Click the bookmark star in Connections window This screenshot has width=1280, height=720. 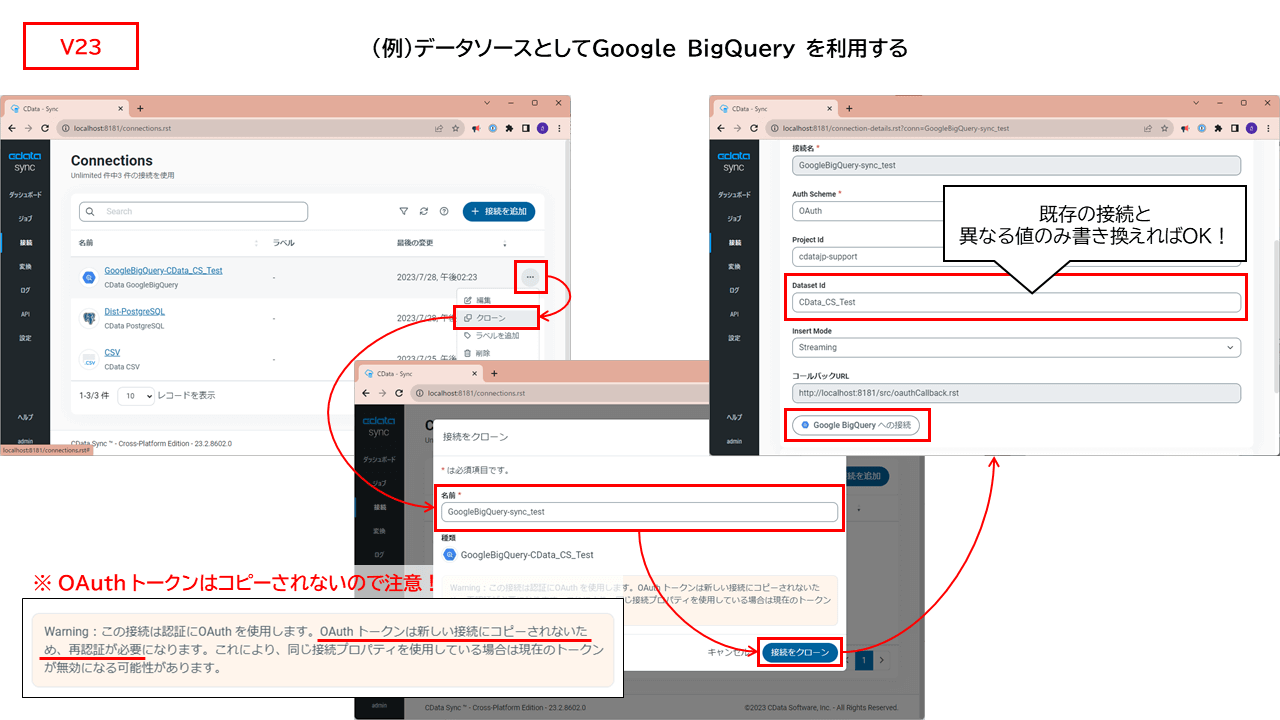point(456,128)
